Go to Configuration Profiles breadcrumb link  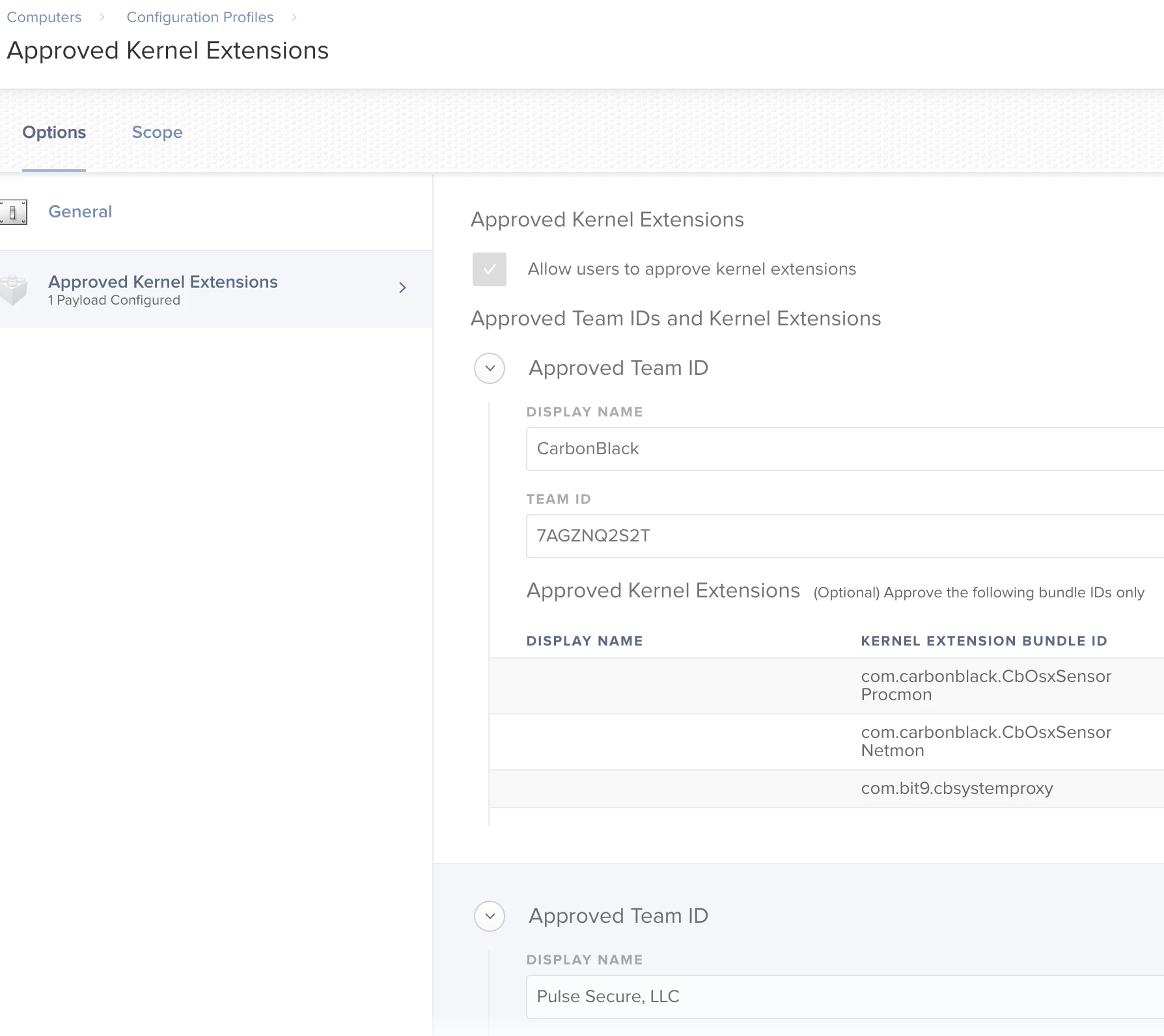200,17
